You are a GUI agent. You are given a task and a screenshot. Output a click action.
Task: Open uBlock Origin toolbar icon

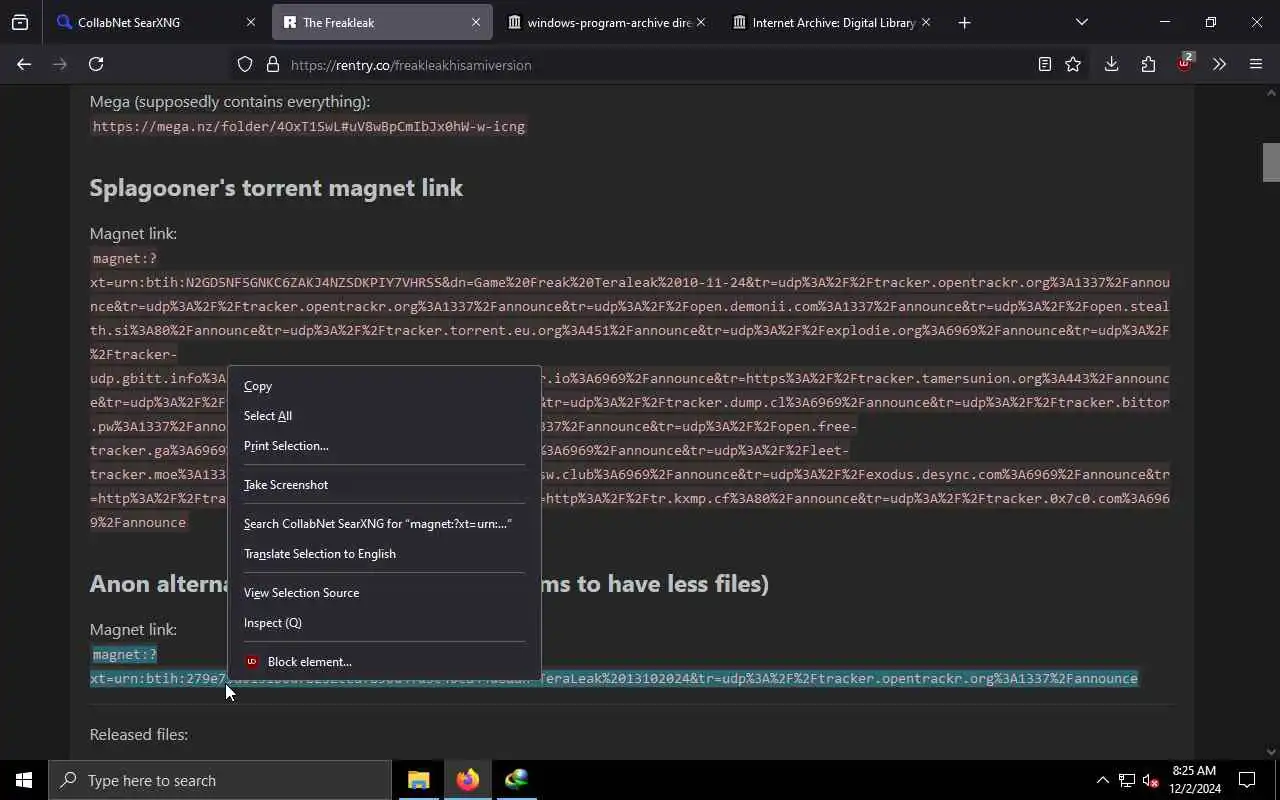click(x=1185, y=63)
